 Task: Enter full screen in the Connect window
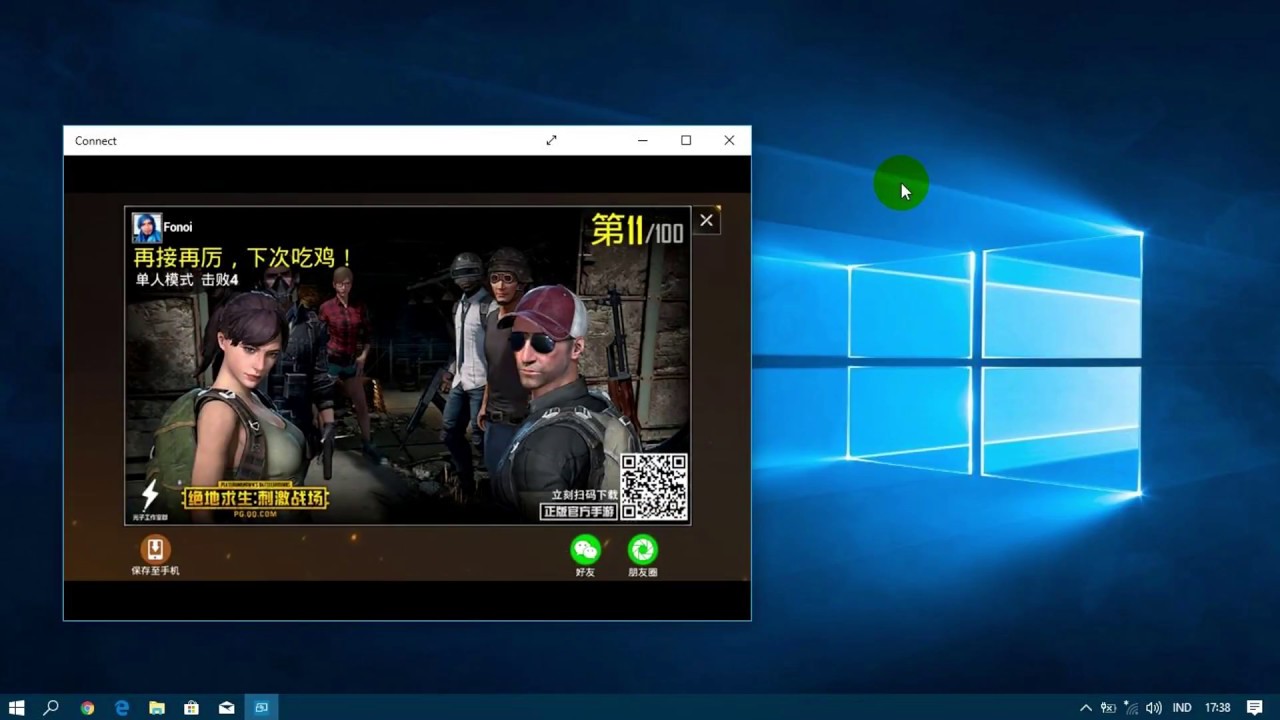[551, 140]
